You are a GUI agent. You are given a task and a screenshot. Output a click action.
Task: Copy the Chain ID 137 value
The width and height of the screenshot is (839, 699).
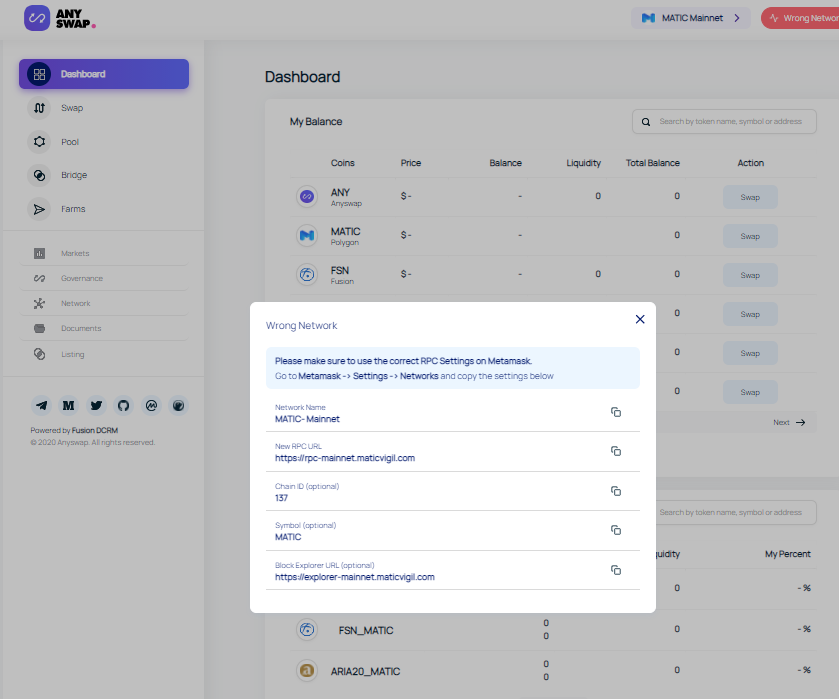[616, 491]
